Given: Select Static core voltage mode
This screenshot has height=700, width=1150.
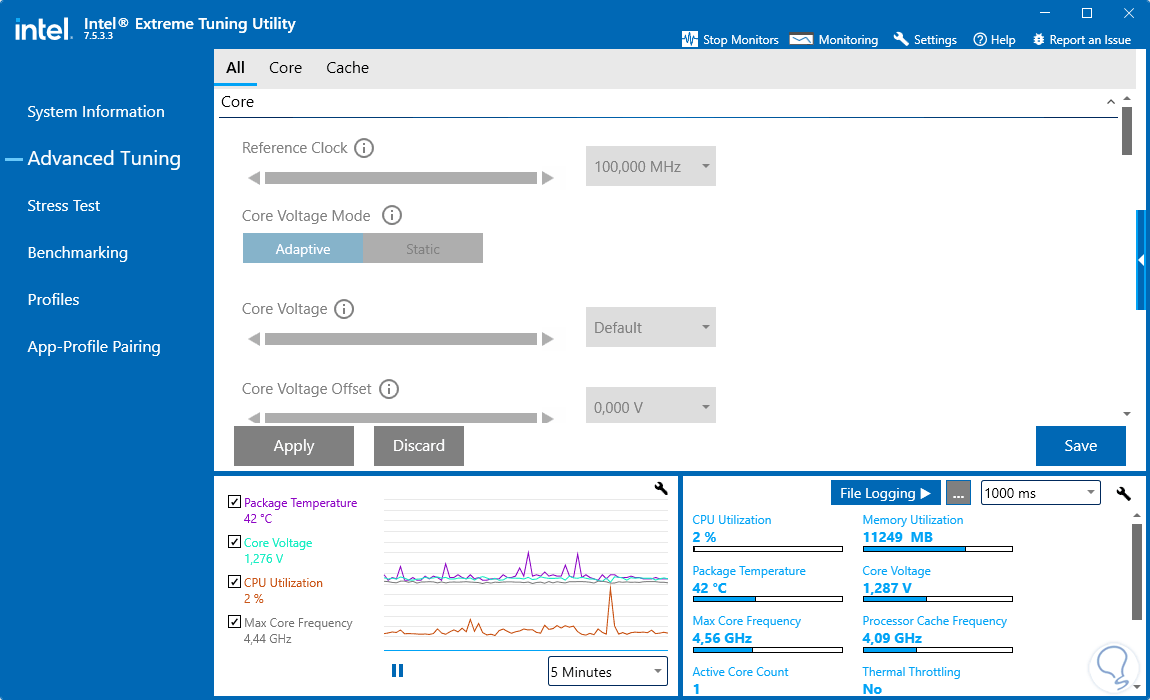Looking at the screenshot, I should coord(423,249).
